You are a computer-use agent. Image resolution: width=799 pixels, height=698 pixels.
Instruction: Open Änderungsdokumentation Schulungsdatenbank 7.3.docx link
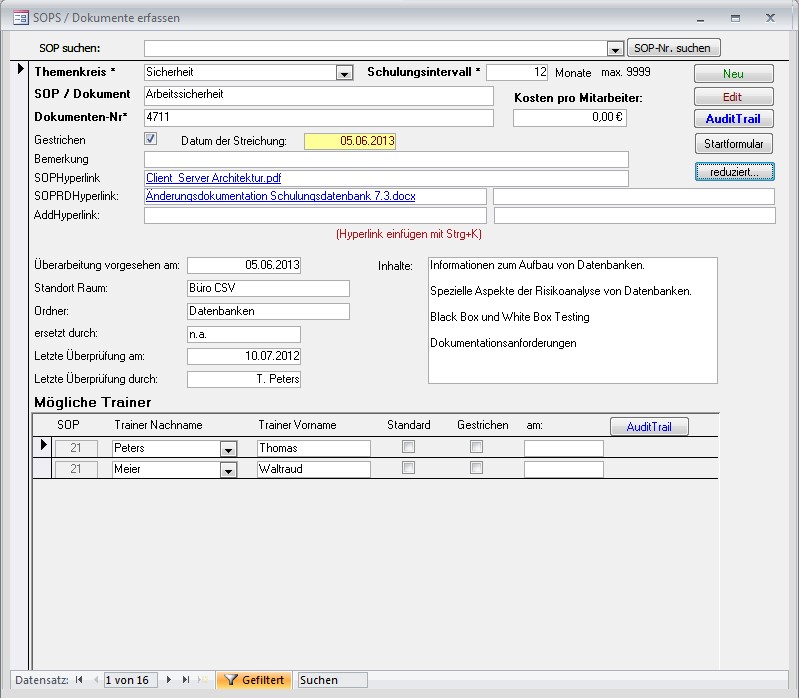point(280,196)
